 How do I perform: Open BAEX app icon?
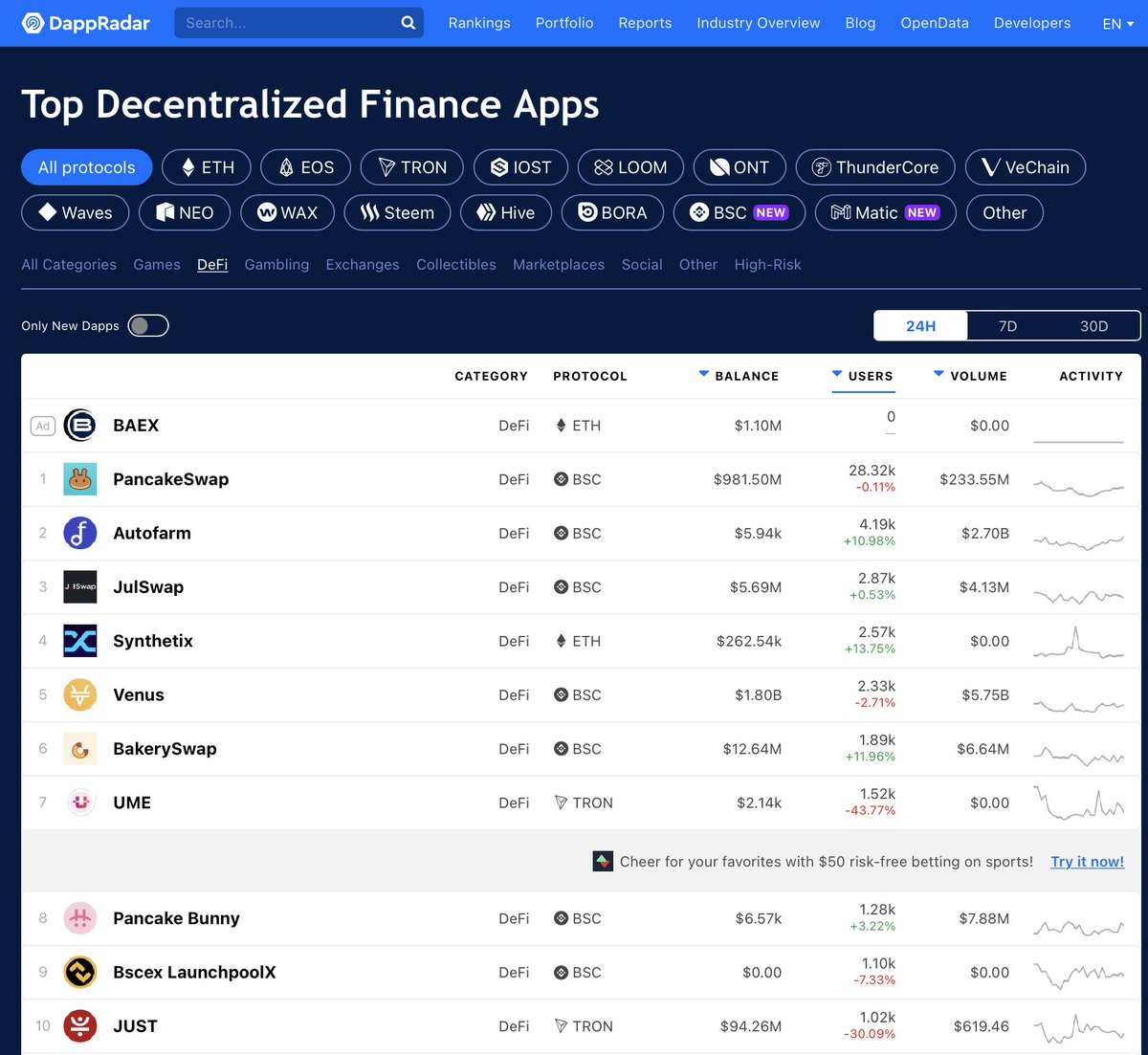point(80,426)
